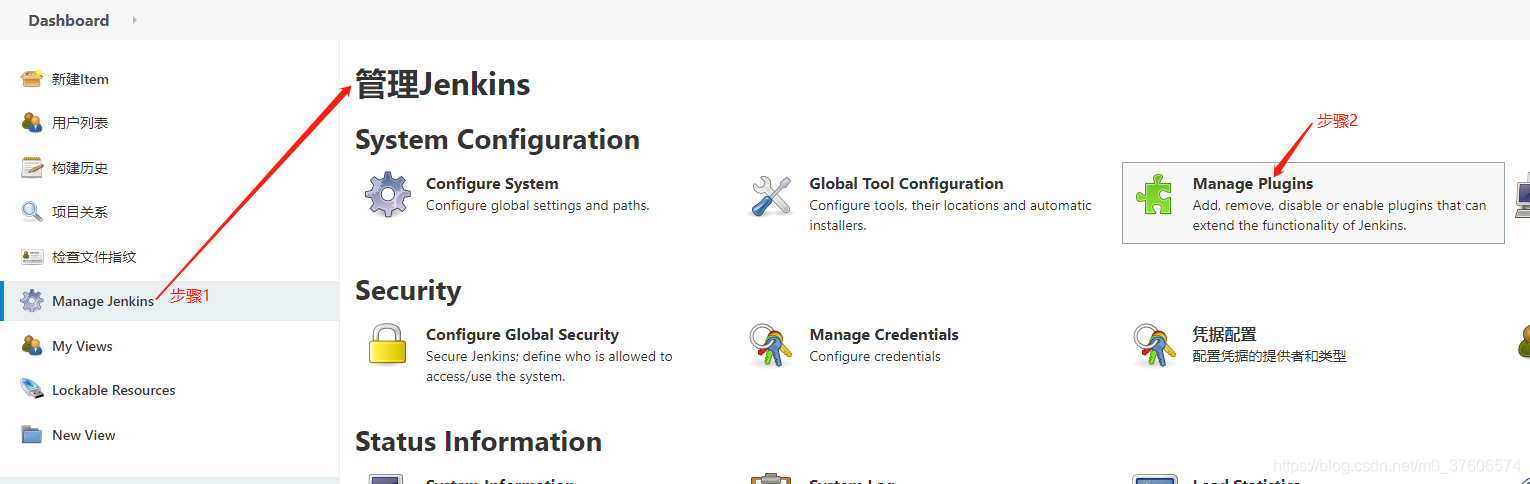Click the Lockable Resources drive icon
The image size is (1530, 484).
pos(32,390)
